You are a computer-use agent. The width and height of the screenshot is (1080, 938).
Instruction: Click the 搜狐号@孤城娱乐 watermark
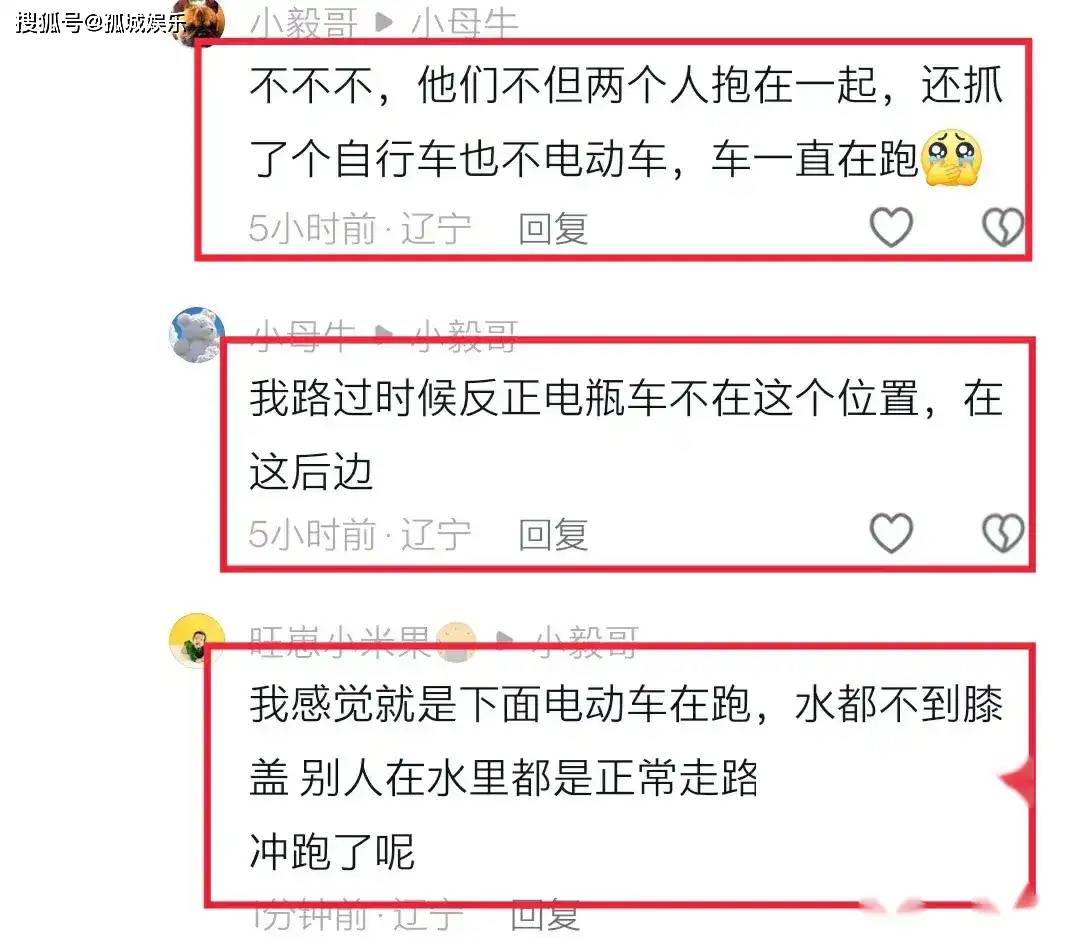[101, 22]
